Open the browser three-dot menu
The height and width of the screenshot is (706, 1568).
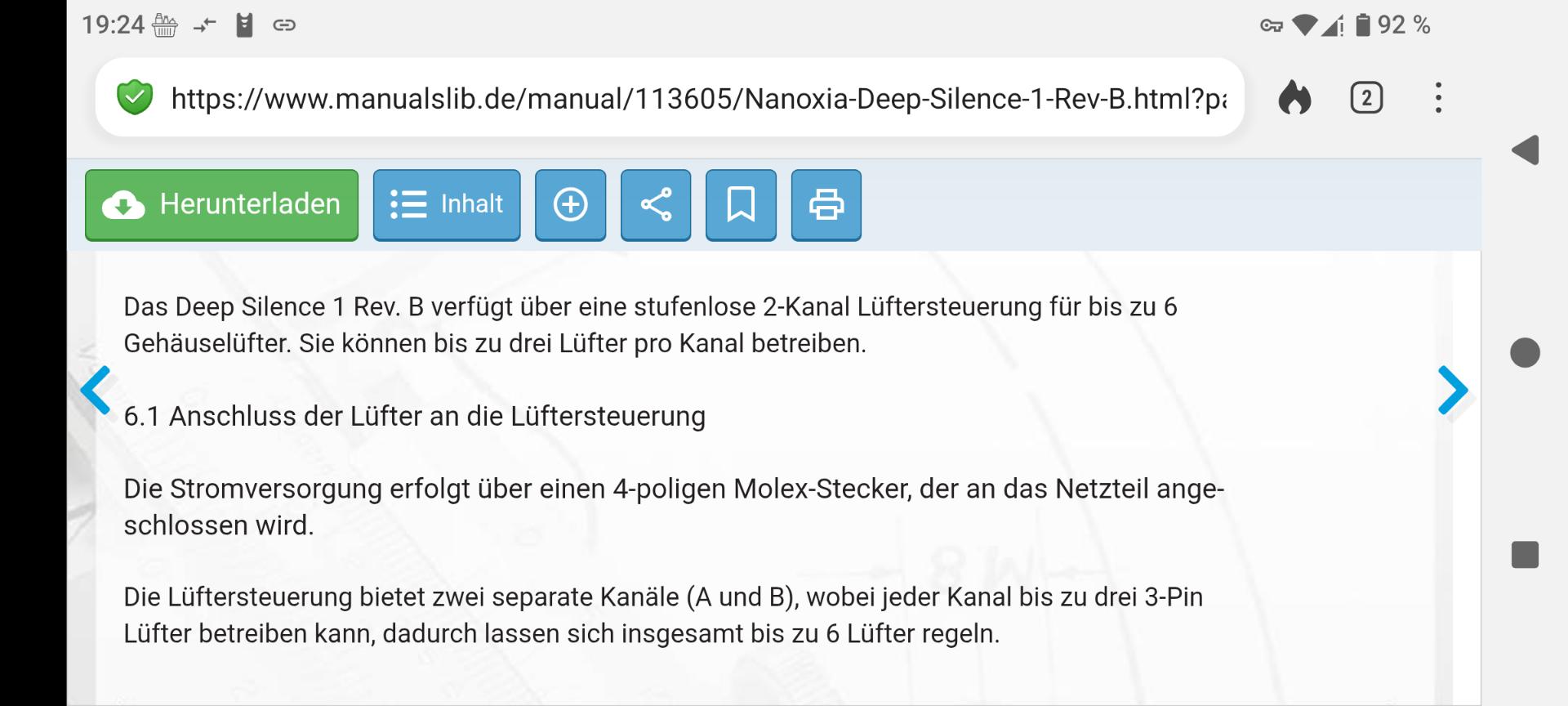pyautogui.click(x=1438, y=98)
